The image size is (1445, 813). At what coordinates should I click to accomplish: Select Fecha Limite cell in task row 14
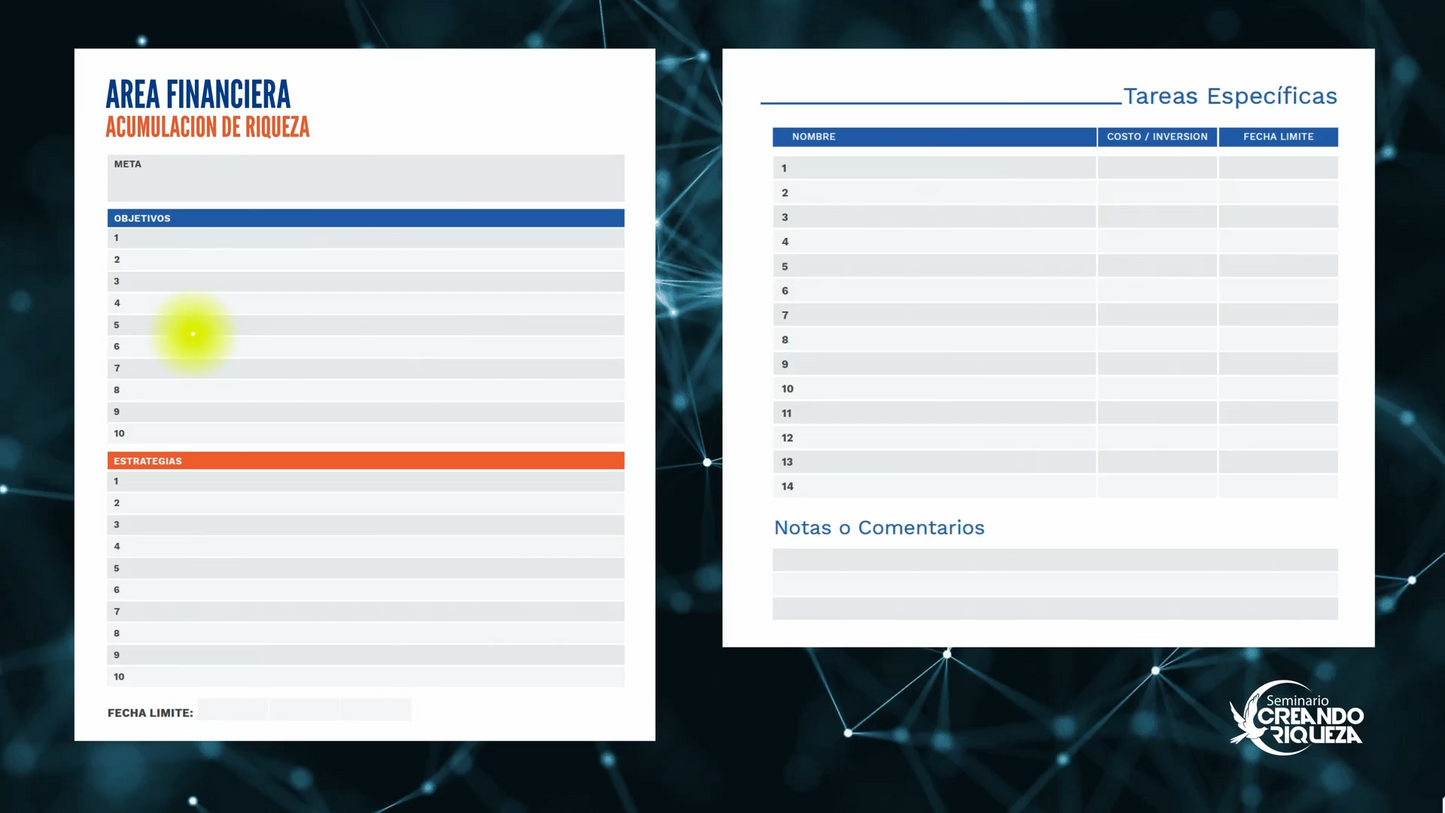coord(1278,486)
